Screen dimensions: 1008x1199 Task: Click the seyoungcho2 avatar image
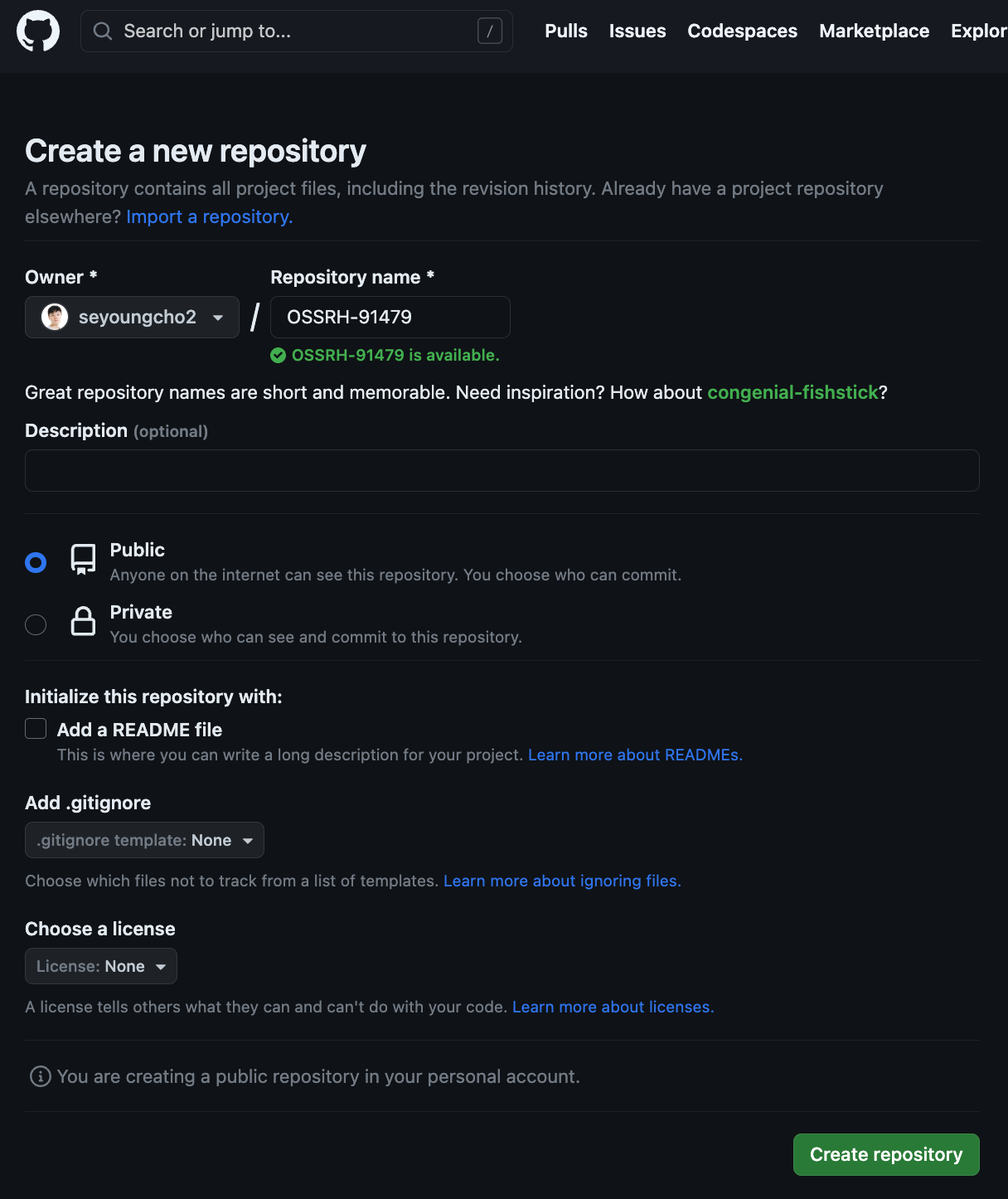click(x=55, y=317)
